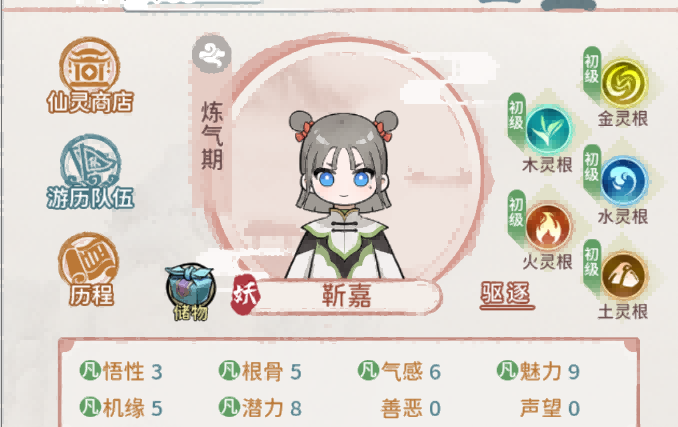Click the 悟性 3 attribute
678x427 pixels.
point(121,371)
